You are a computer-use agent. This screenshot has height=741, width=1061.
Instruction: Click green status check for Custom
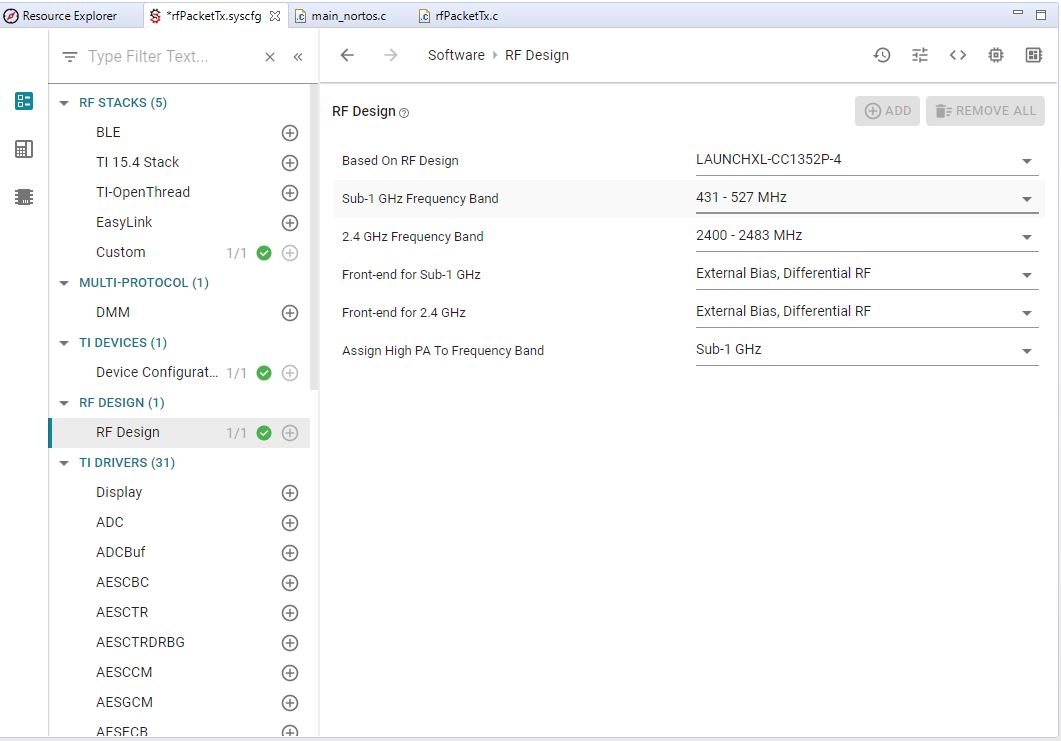(264, 253)
